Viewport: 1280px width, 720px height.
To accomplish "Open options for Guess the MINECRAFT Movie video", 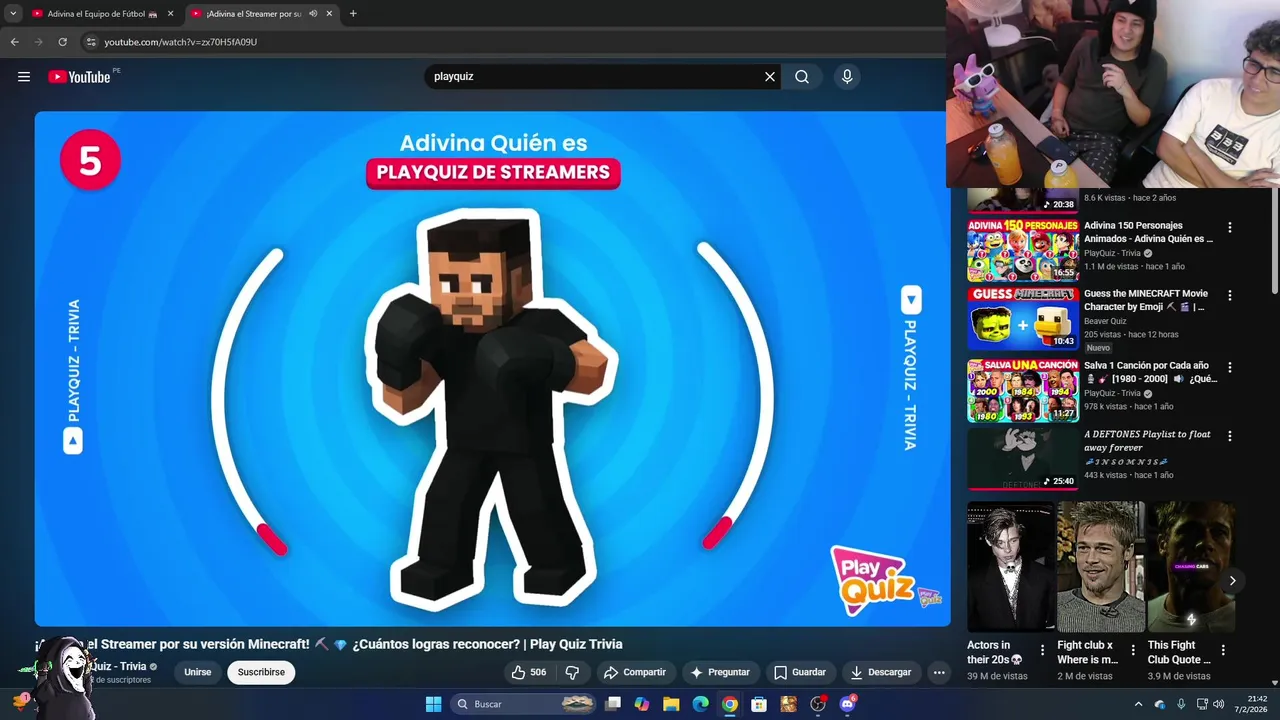I will pyautogui.click(x=1230, y=295).
